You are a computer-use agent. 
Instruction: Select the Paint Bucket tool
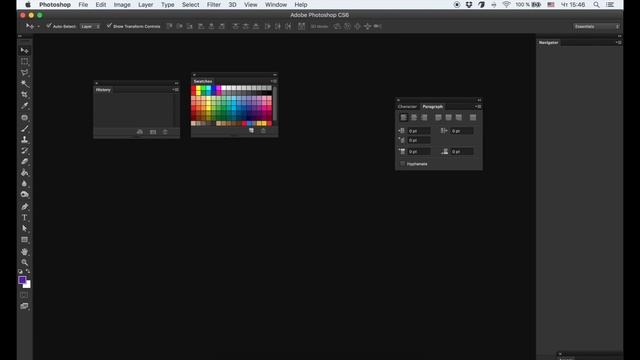pos(24,173)
